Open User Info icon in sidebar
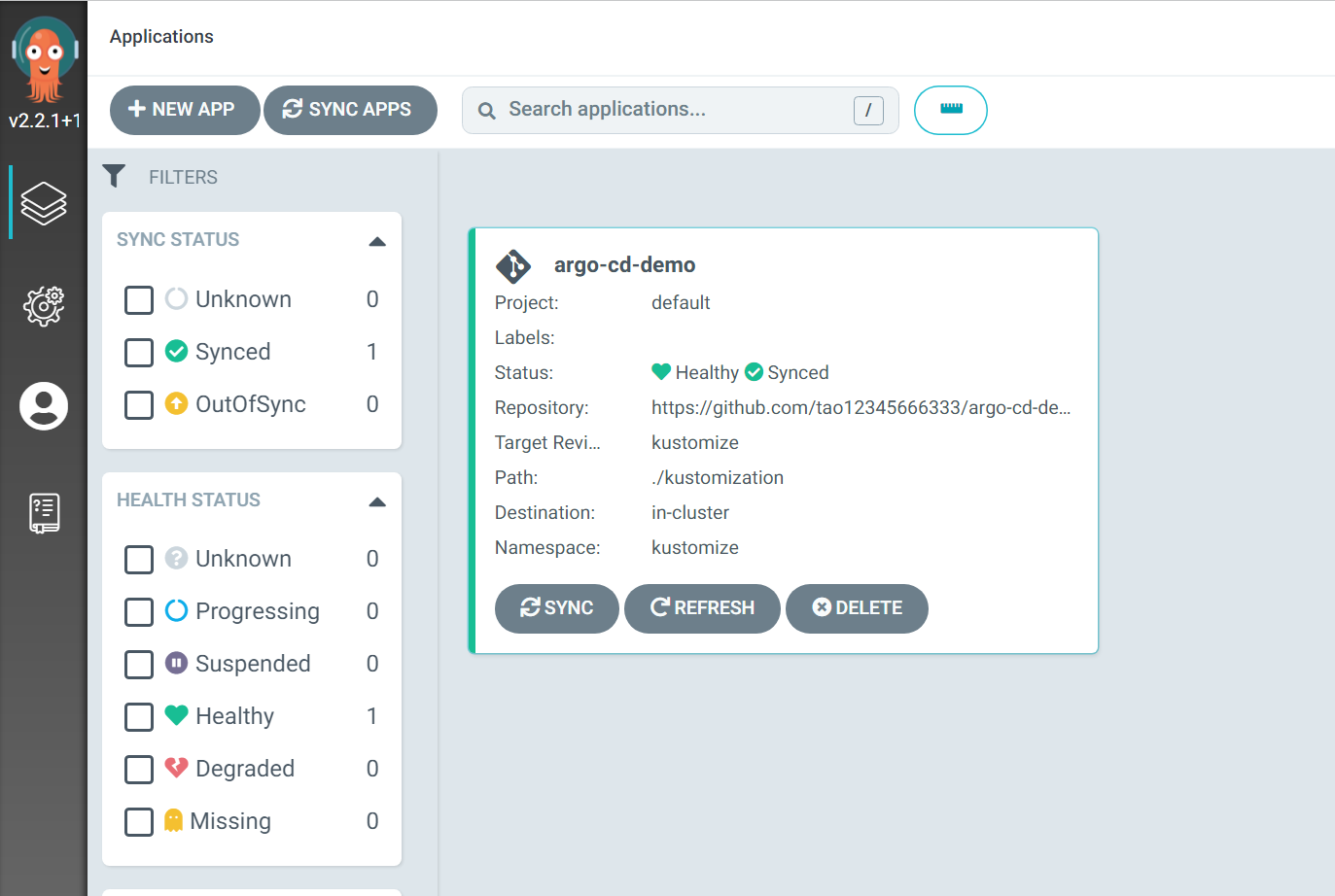Image resolution: width=1335 pixels, height=896 pixels. pos(44,405)
